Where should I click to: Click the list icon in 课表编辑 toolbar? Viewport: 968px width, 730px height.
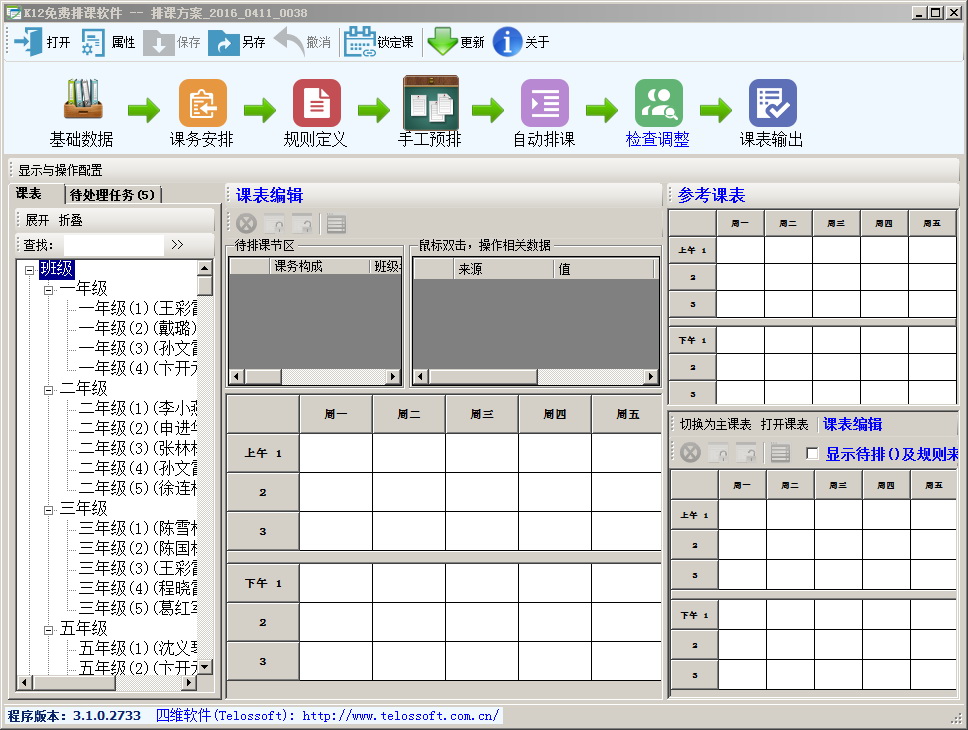click(336, 224)
